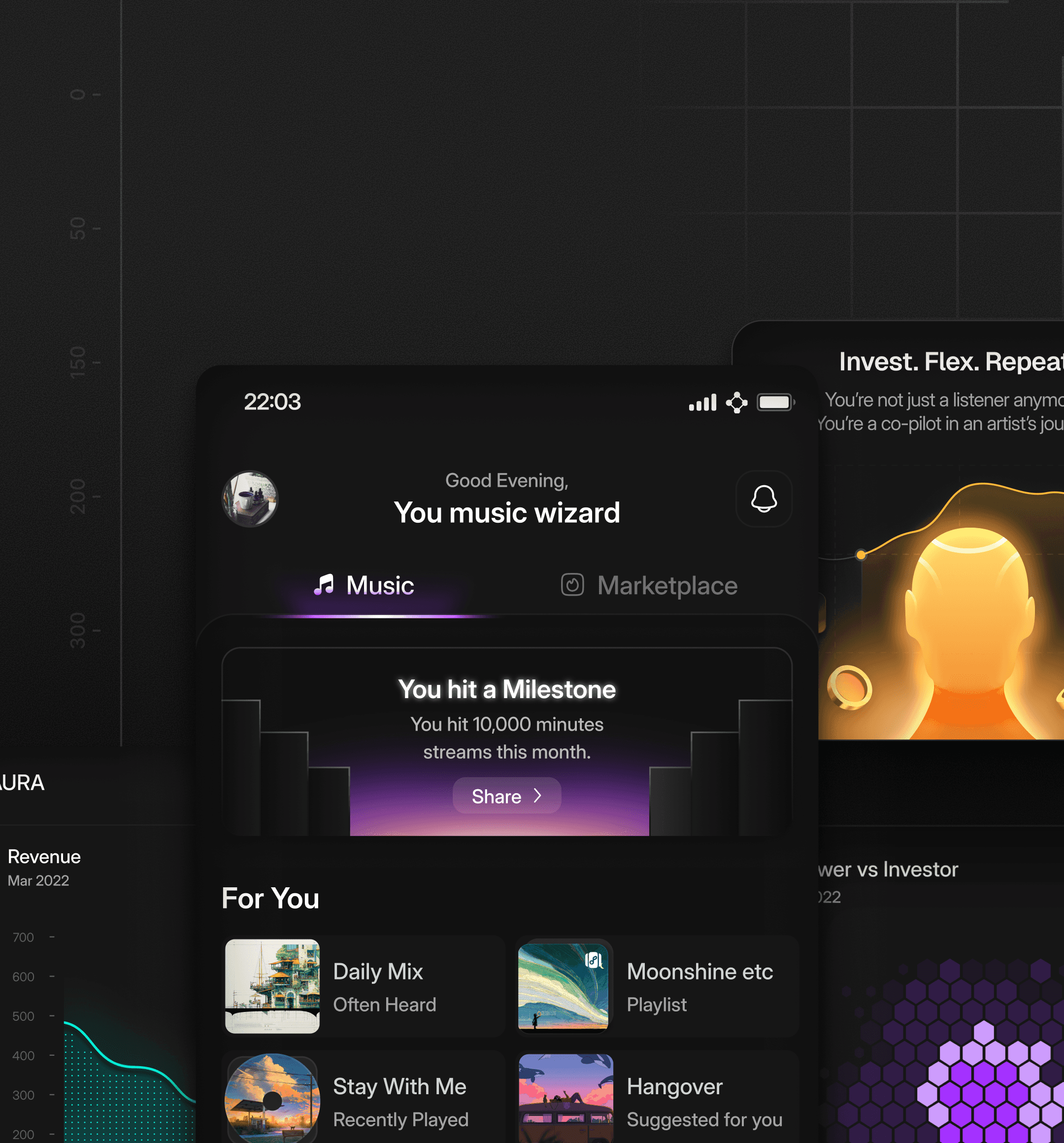Viewport: 1064px width, 1143px height.
Task: Tap the network status icon beside signal
Action: pos(736,403)
